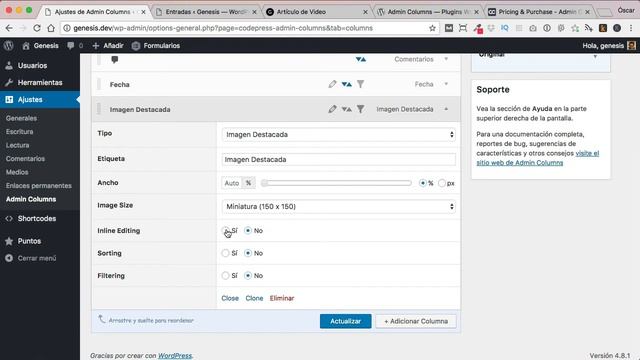Choose percent width unit radio

pos(423,183)
